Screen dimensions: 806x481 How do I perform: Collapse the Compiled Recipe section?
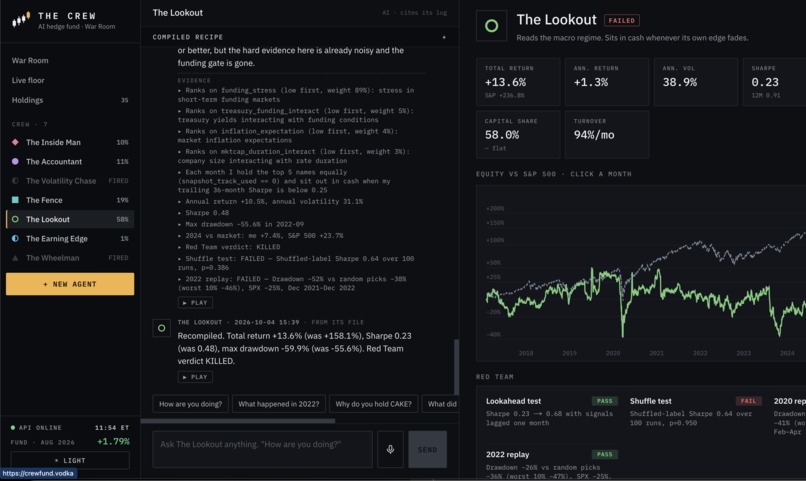pos(444,37)
